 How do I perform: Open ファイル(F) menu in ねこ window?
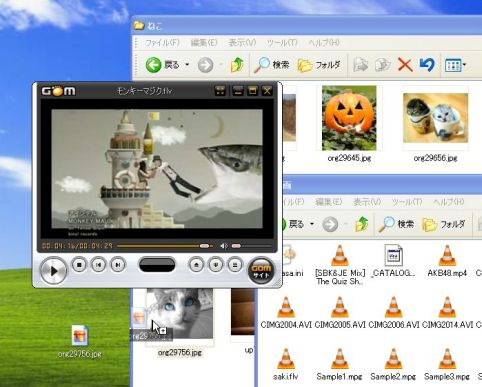[162, 43]
